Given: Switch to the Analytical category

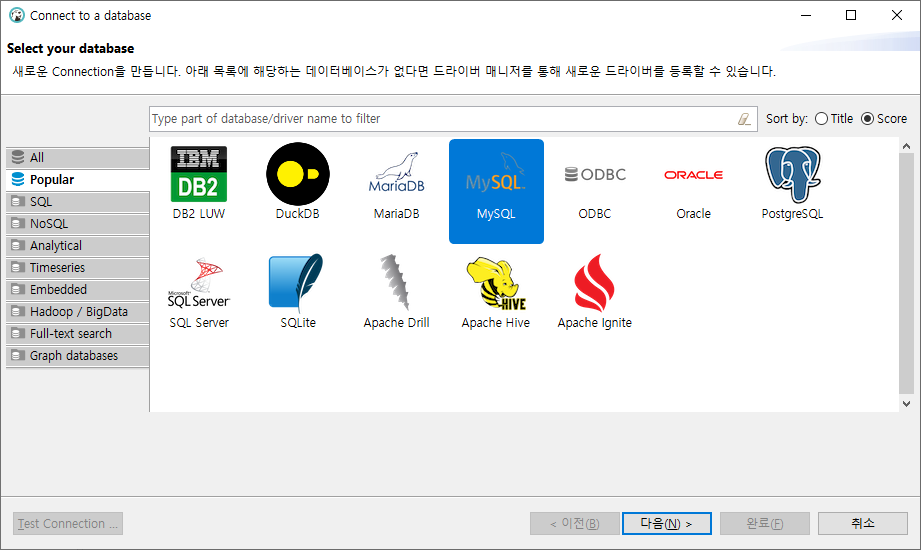Looking at the screenshot, I should pyautogui.click(x=78, y=246).
